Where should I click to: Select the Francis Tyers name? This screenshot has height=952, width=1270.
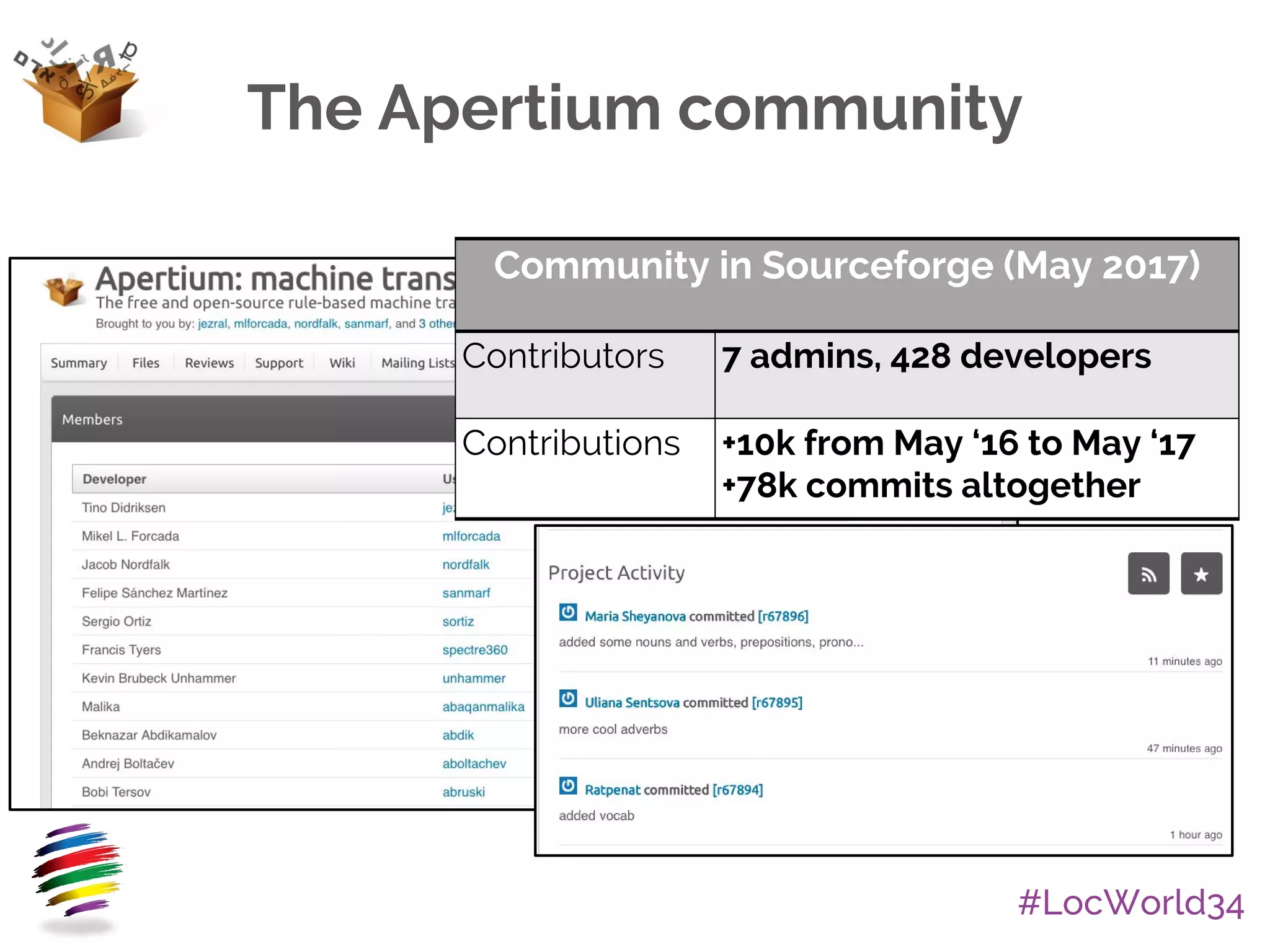coord(121,650)
